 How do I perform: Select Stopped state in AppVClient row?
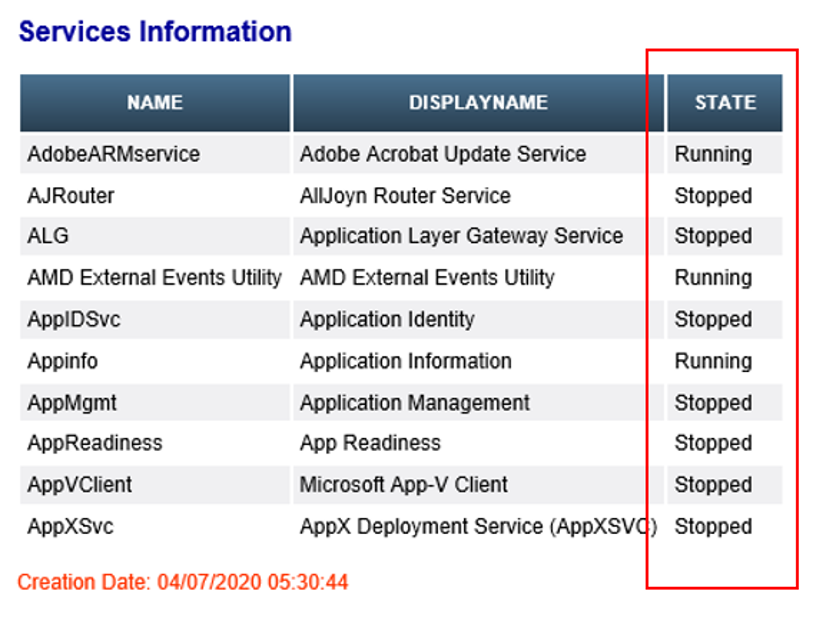[x=725, y=485]
